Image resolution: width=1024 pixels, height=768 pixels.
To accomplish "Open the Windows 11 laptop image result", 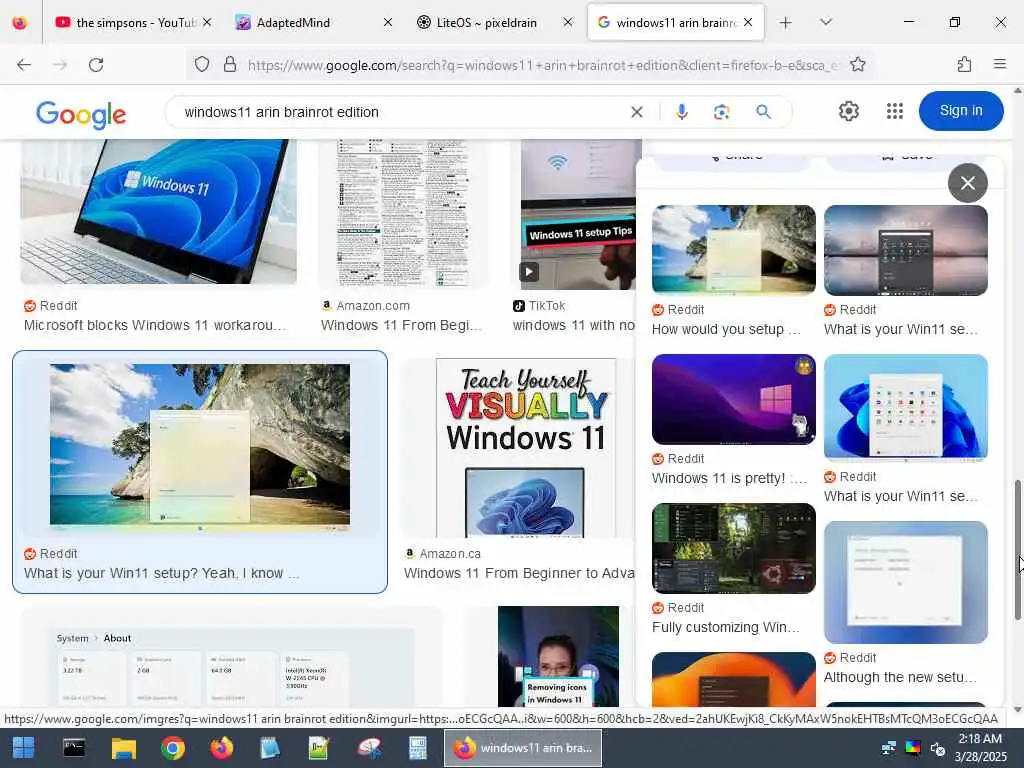I will pos(158,212).
